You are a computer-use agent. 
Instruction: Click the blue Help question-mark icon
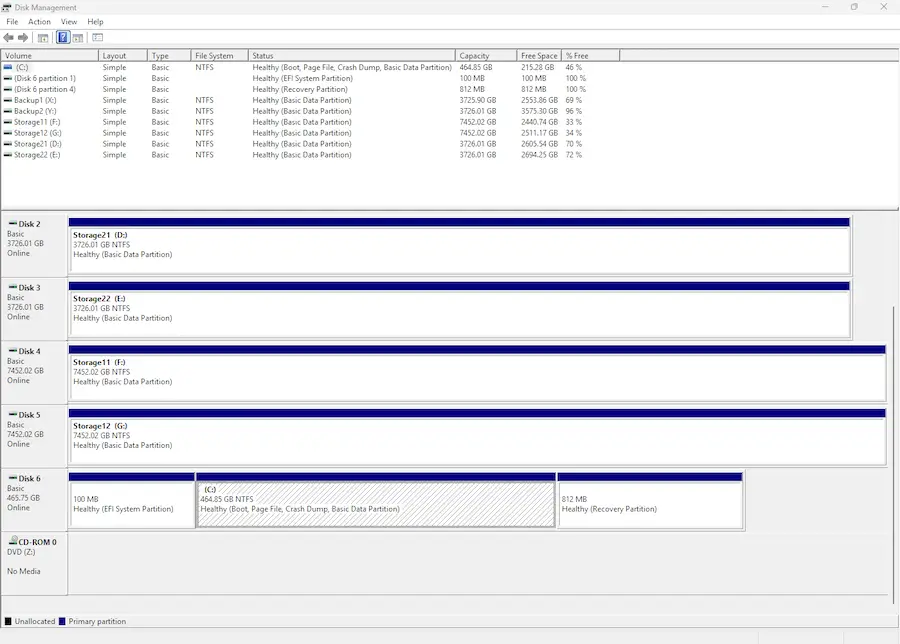63,38
